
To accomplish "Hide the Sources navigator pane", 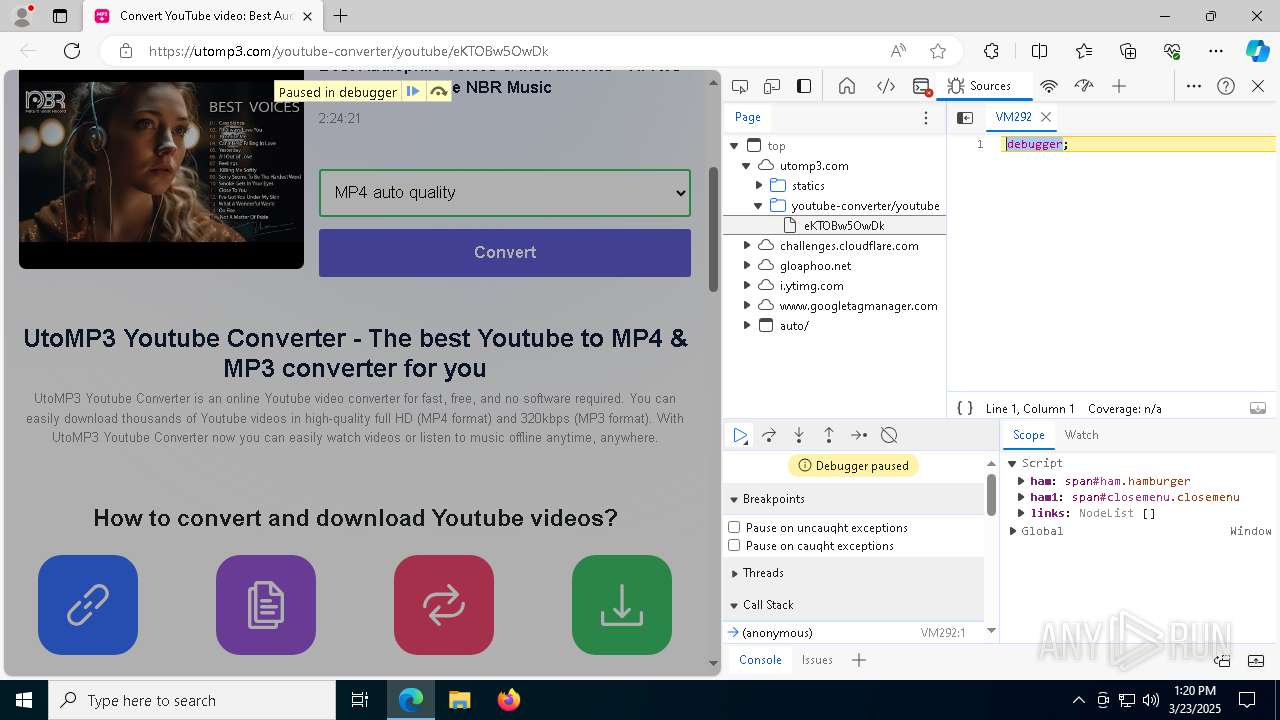I will pyautogui.click(x=965, y=117).
